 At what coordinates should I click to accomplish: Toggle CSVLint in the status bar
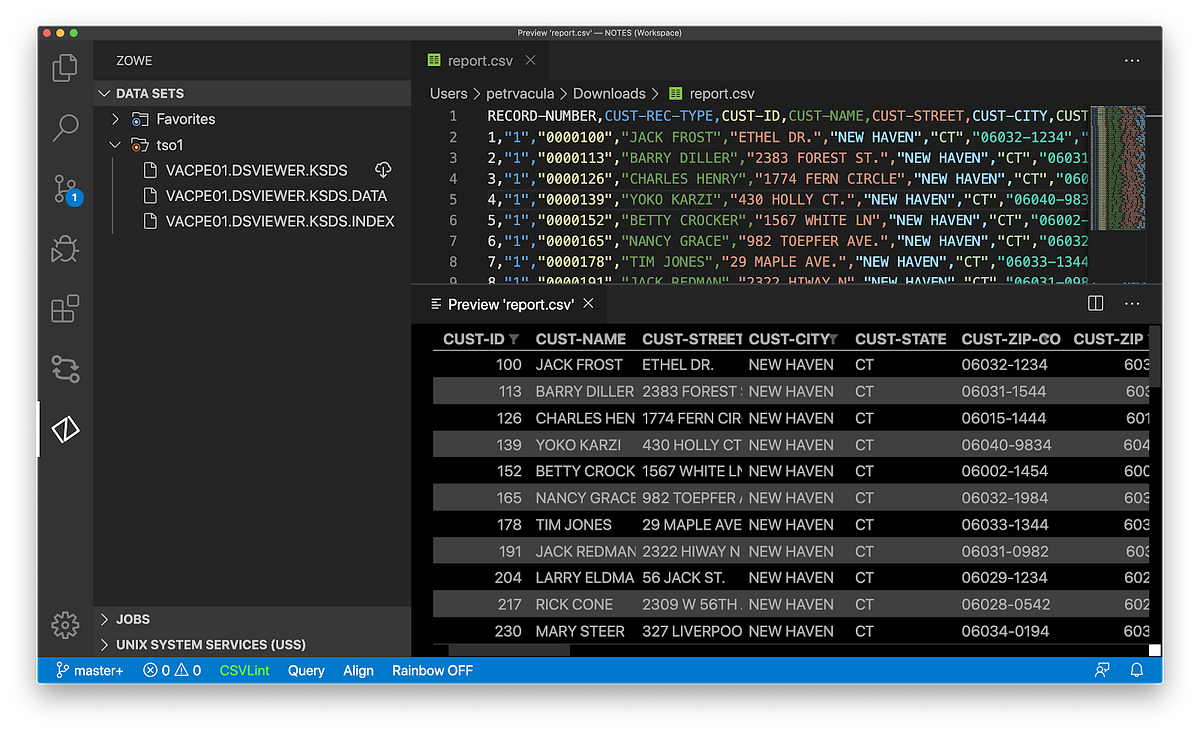(x=244, y=670)
